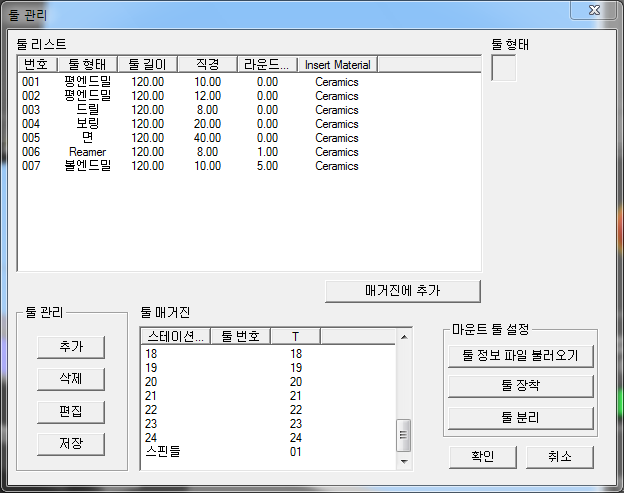Screen dimensions: 624x493
Task: Click the 40.00 diameter value
Action: (x=207, y=138)
